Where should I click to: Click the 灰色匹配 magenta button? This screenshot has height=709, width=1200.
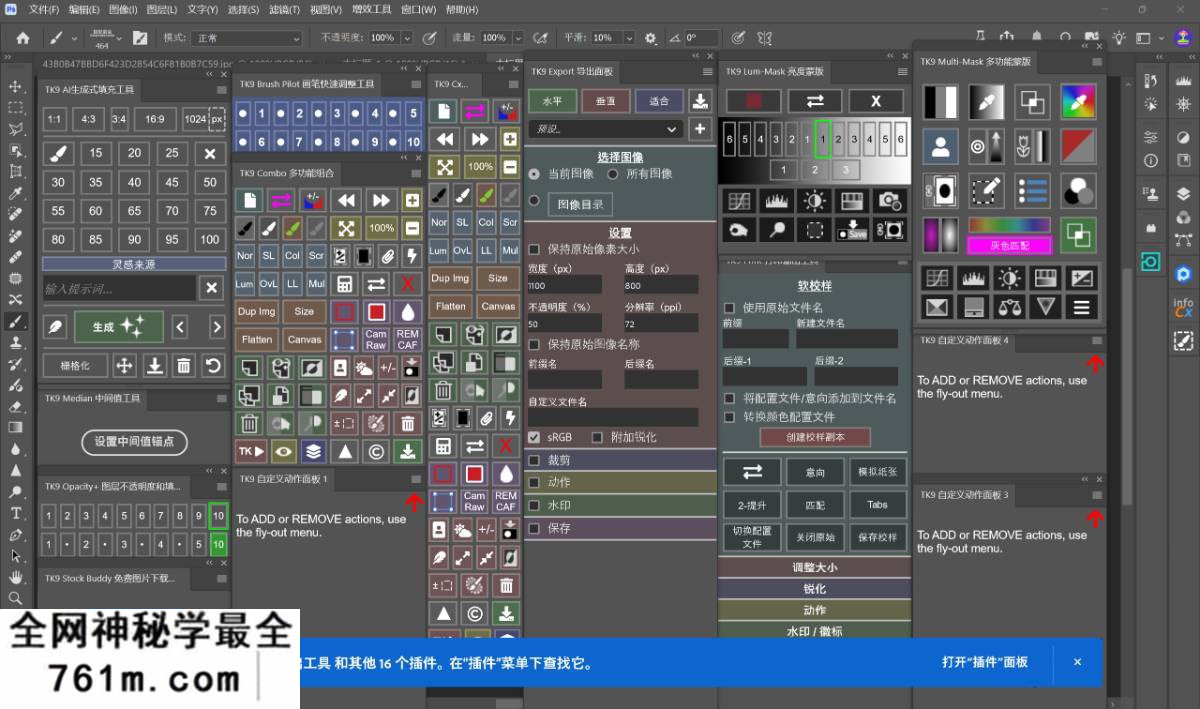tap(1009, 245)
